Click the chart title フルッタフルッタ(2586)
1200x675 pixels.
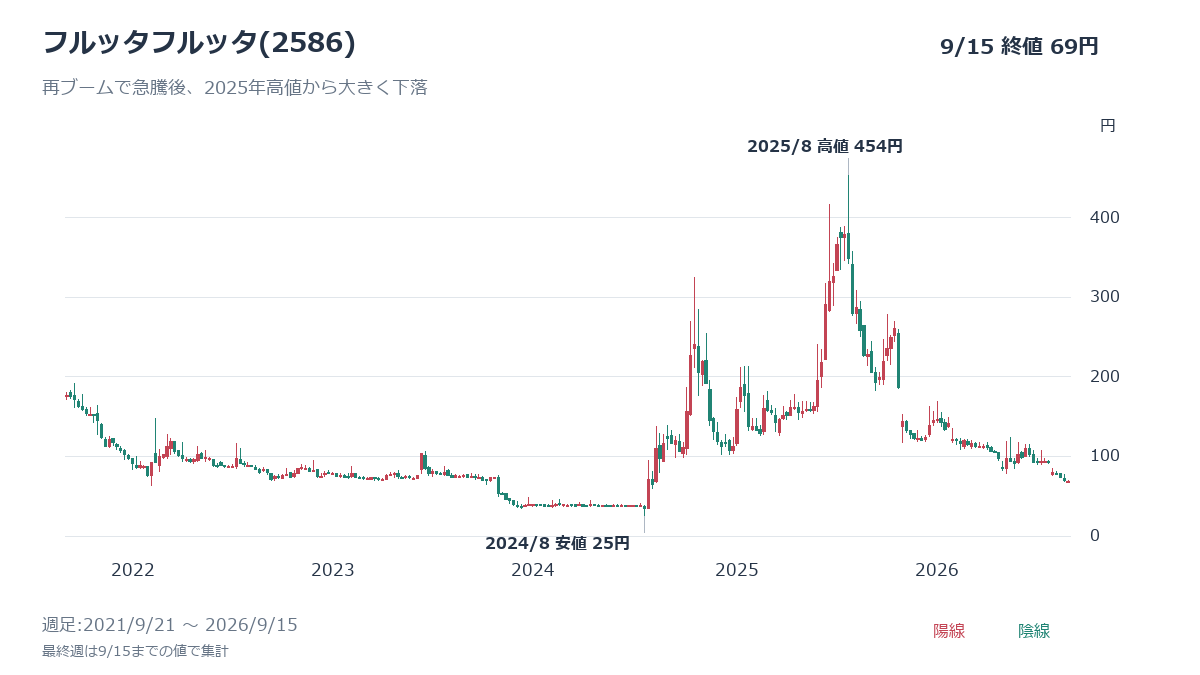click(x=199, y=43)
